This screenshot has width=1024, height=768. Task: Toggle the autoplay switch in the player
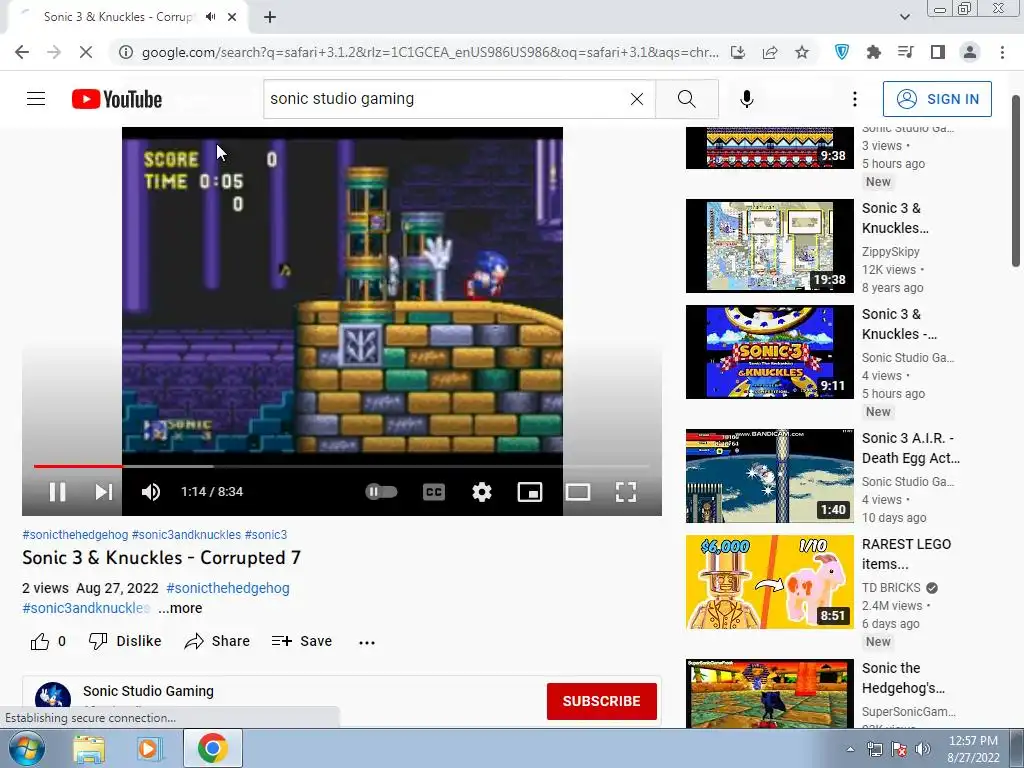pos(381,492)
